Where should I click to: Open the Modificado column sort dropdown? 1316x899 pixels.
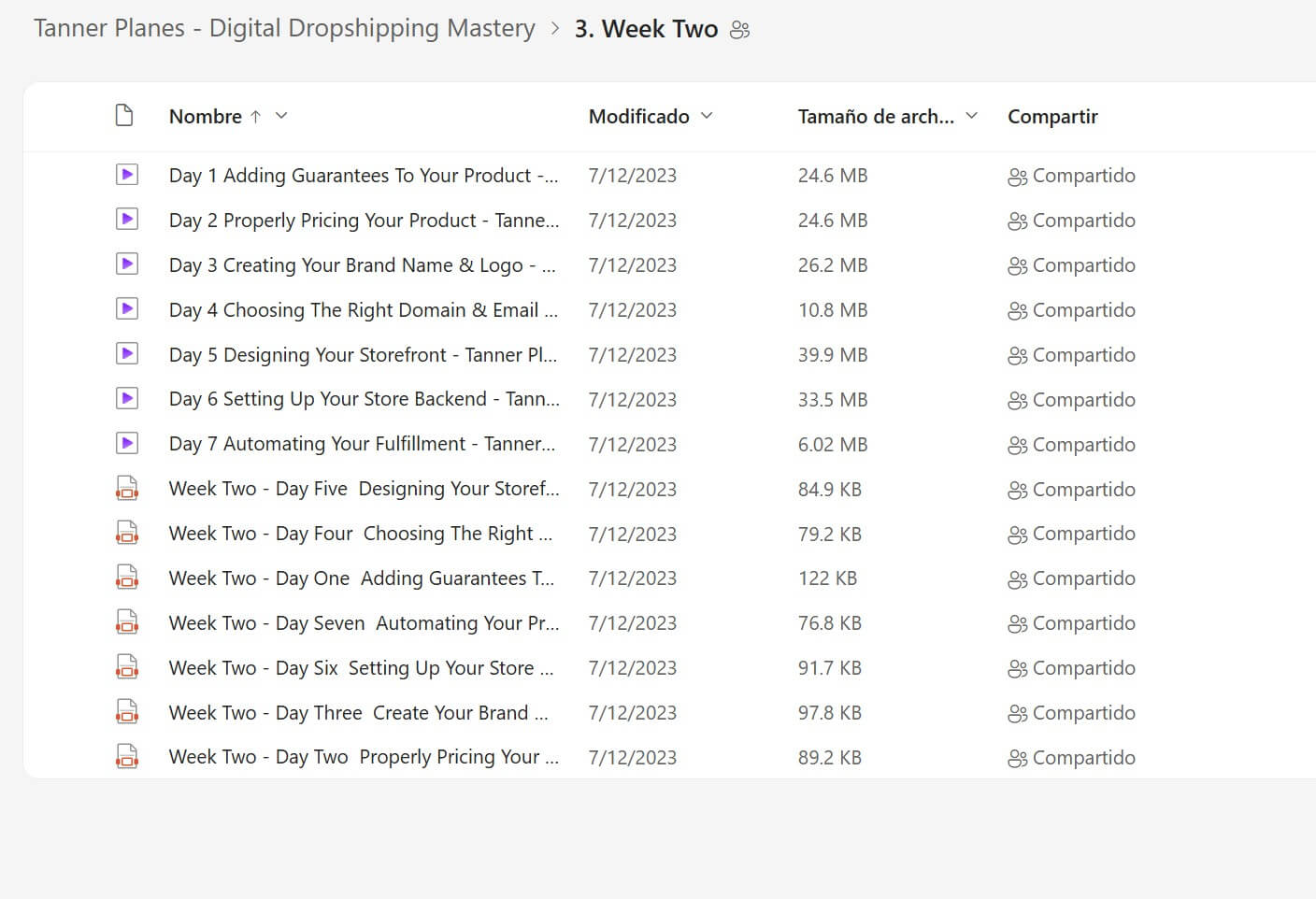pos(707,116)
